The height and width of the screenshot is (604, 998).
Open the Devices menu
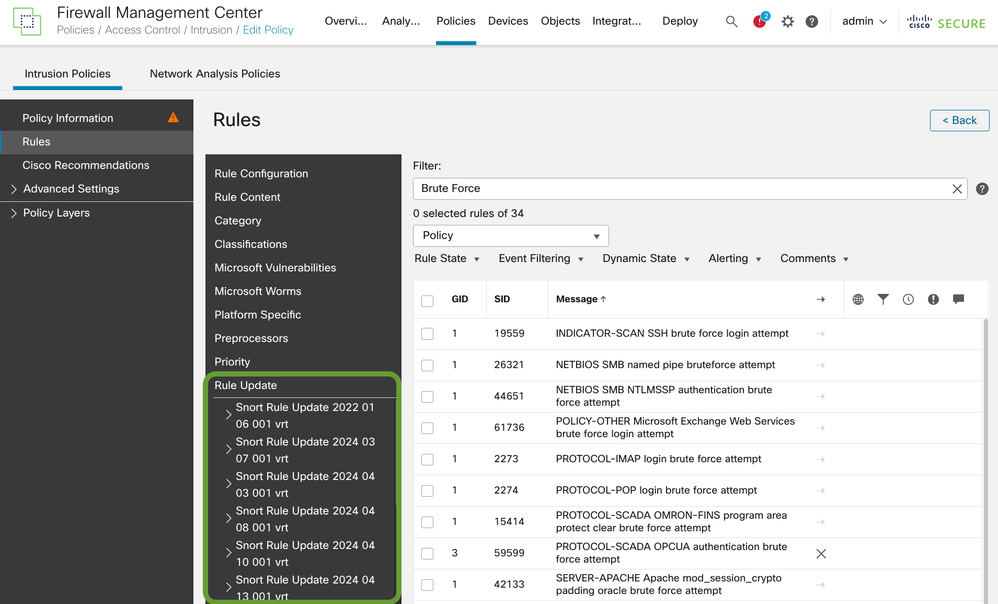(508, 21)
